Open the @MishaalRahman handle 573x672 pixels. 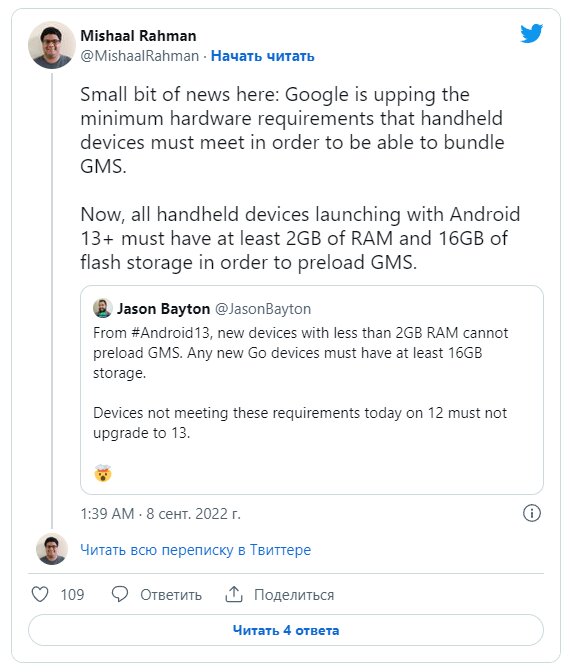pos(140,56)
